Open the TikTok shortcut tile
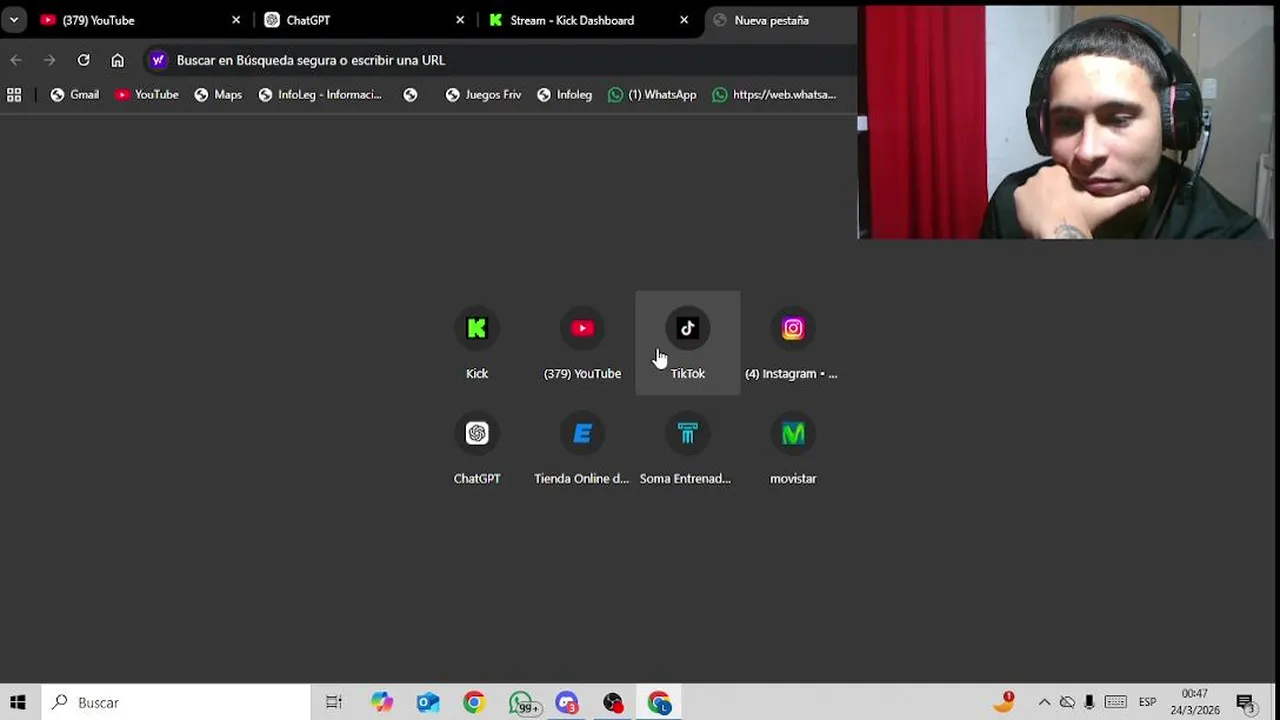Image resolution: width=1280 pixels, height=720 pixels. (x=688, y=343)
